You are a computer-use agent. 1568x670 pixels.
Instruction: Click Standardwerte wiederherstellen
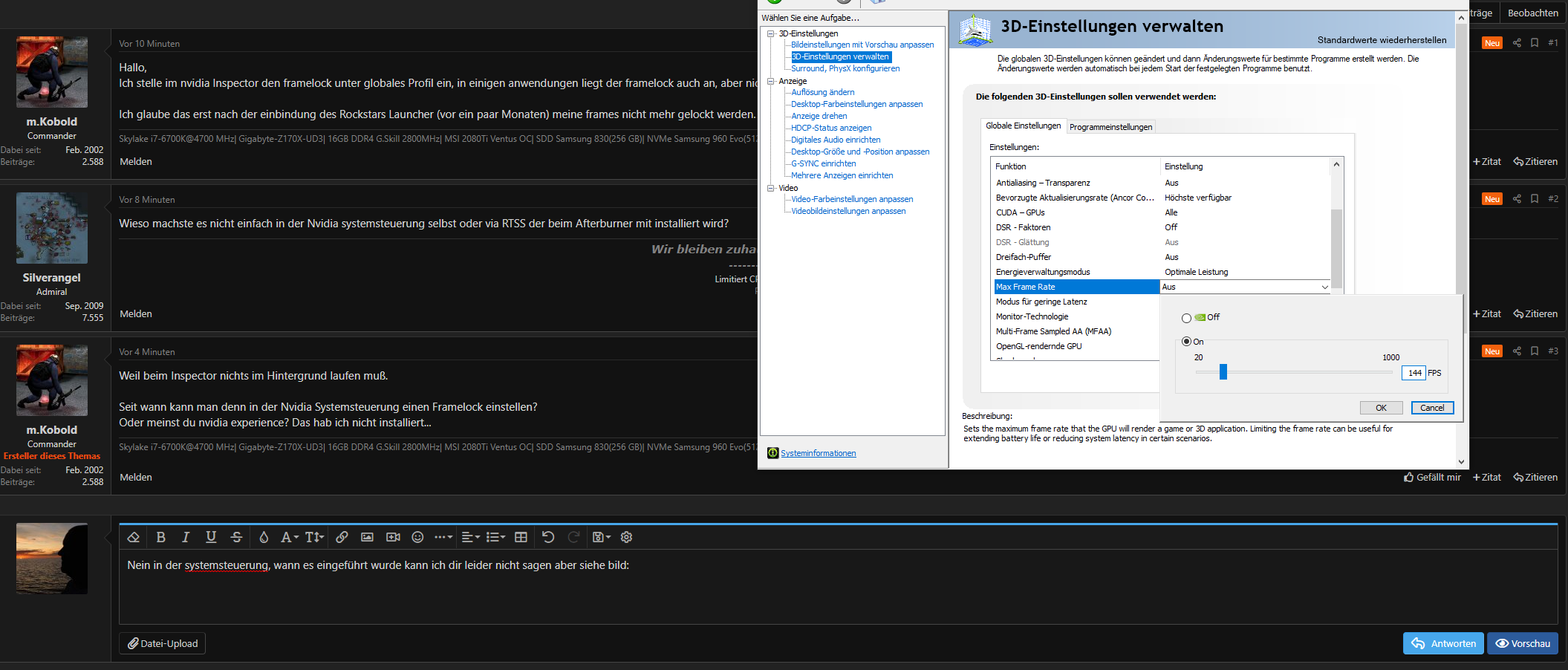click(x=1382, y=40)
